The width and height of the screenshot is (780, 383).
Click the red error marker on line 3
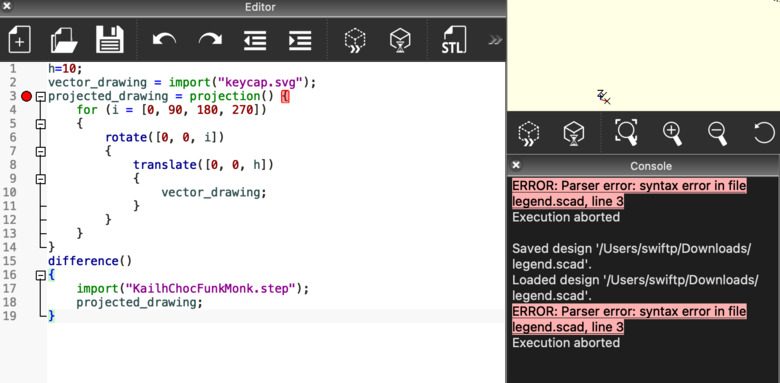tap(26, 96)
